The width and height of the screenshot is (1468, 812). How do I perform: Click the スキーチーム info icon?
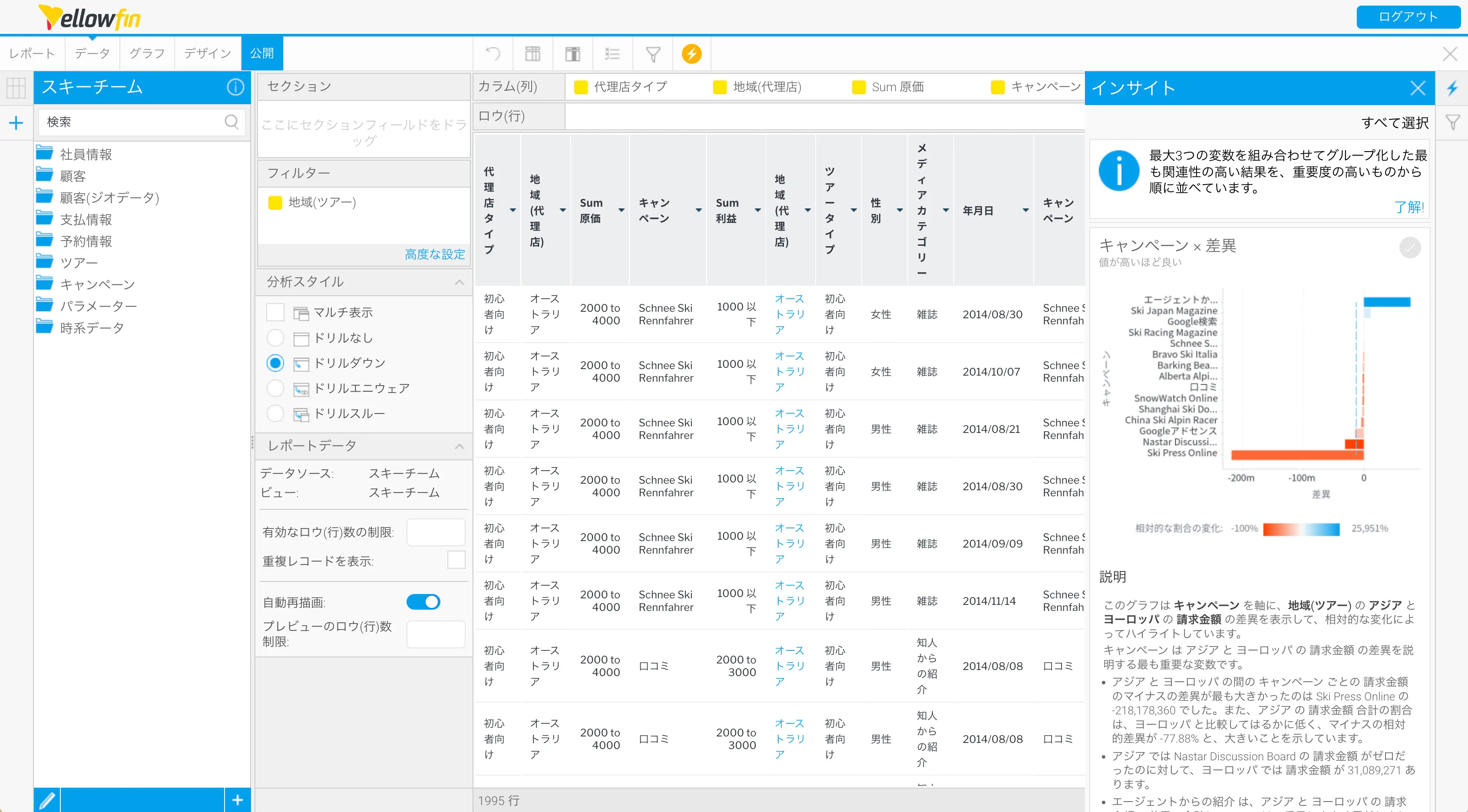[235, 86]
